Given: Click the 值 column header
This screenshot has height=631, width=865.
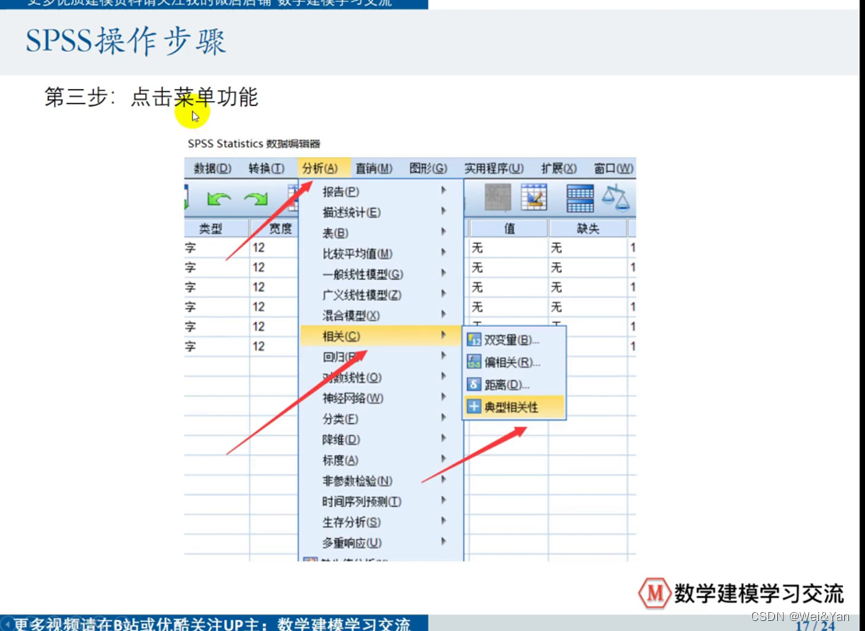Looking at the screenshot, I should coord(509,228).
